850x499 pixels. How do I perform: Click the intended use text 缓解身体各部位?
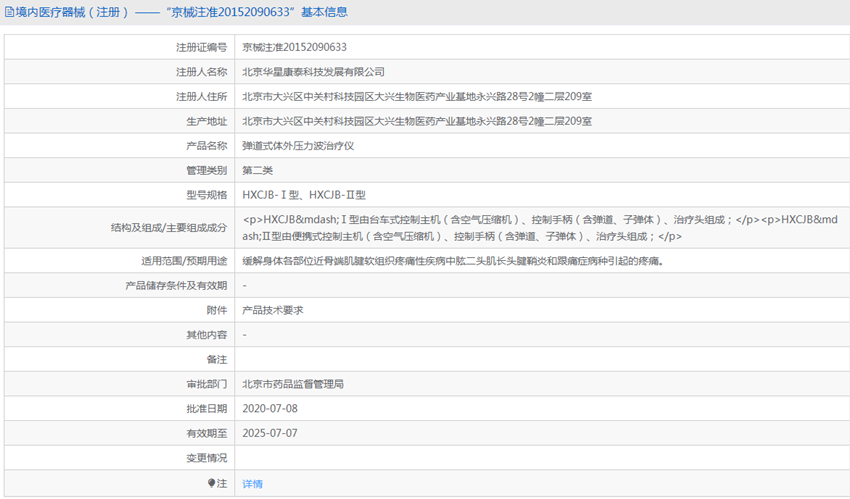click(x=453, y=261)
